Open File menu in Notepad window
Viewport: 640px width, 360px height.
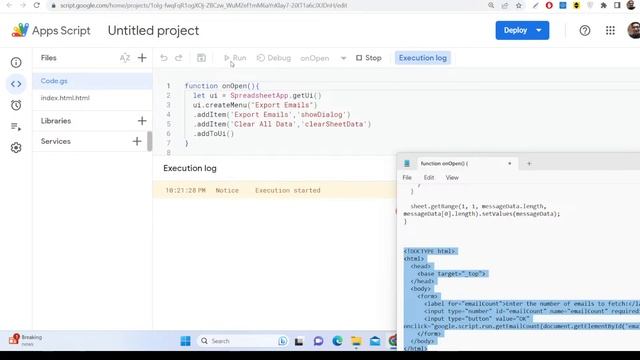(407, 178)
